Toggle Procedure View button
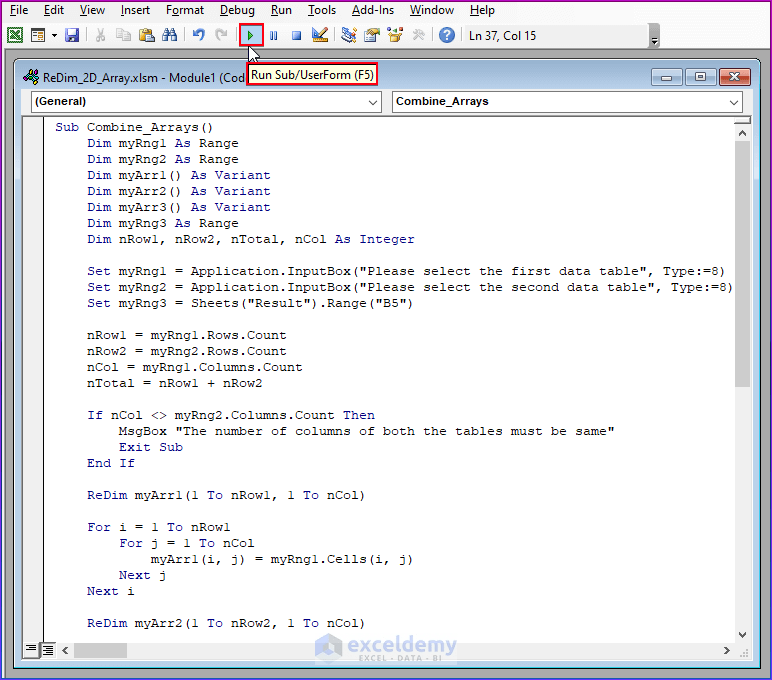Image resolution: width=772 pixels, height=680 pixels. pyautogui.click(x=31, y=650)
